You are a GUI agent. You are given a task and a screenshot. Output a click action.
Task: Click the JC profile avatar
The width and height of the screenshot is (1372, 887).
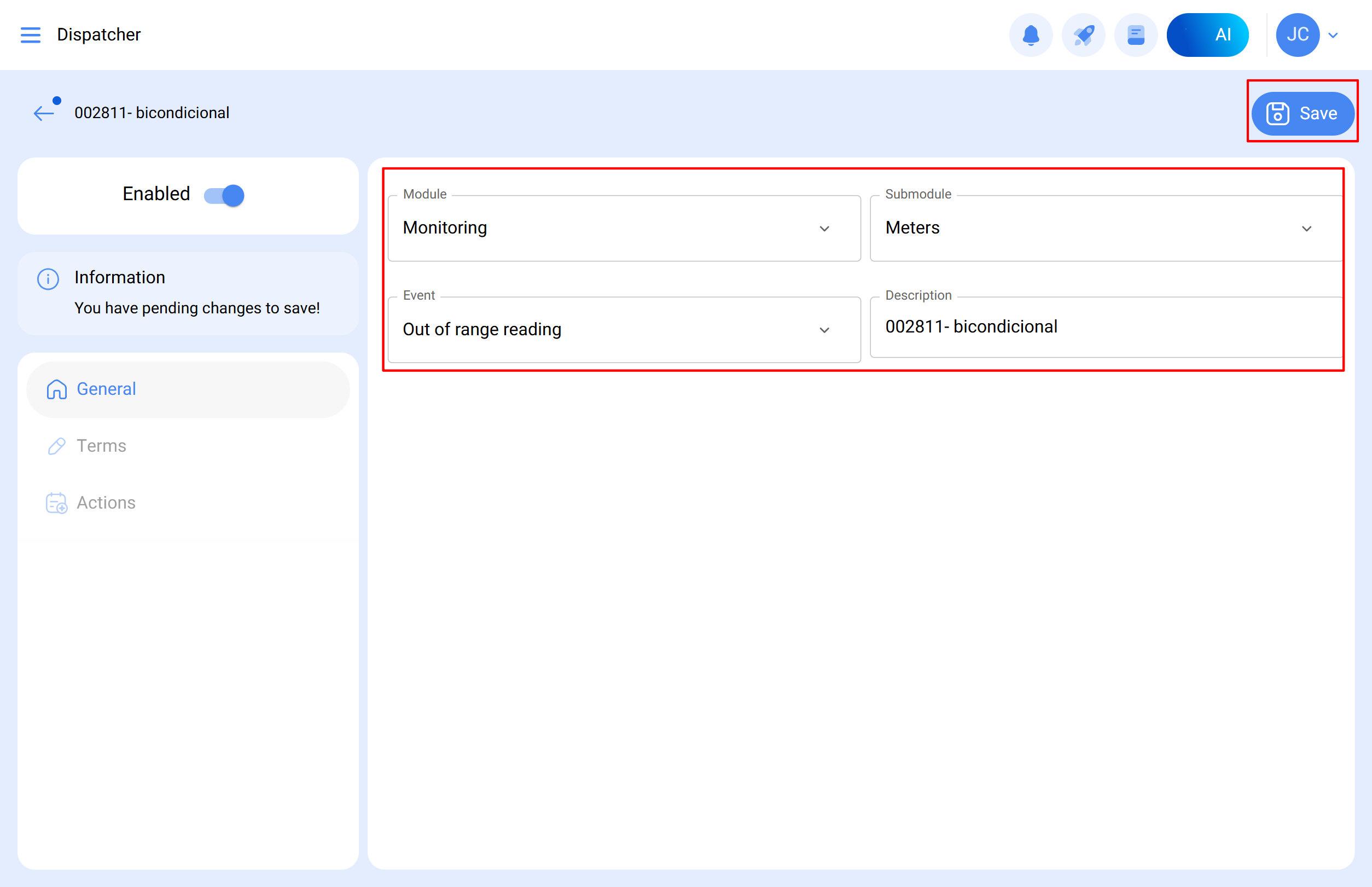tap(1297, 34)
